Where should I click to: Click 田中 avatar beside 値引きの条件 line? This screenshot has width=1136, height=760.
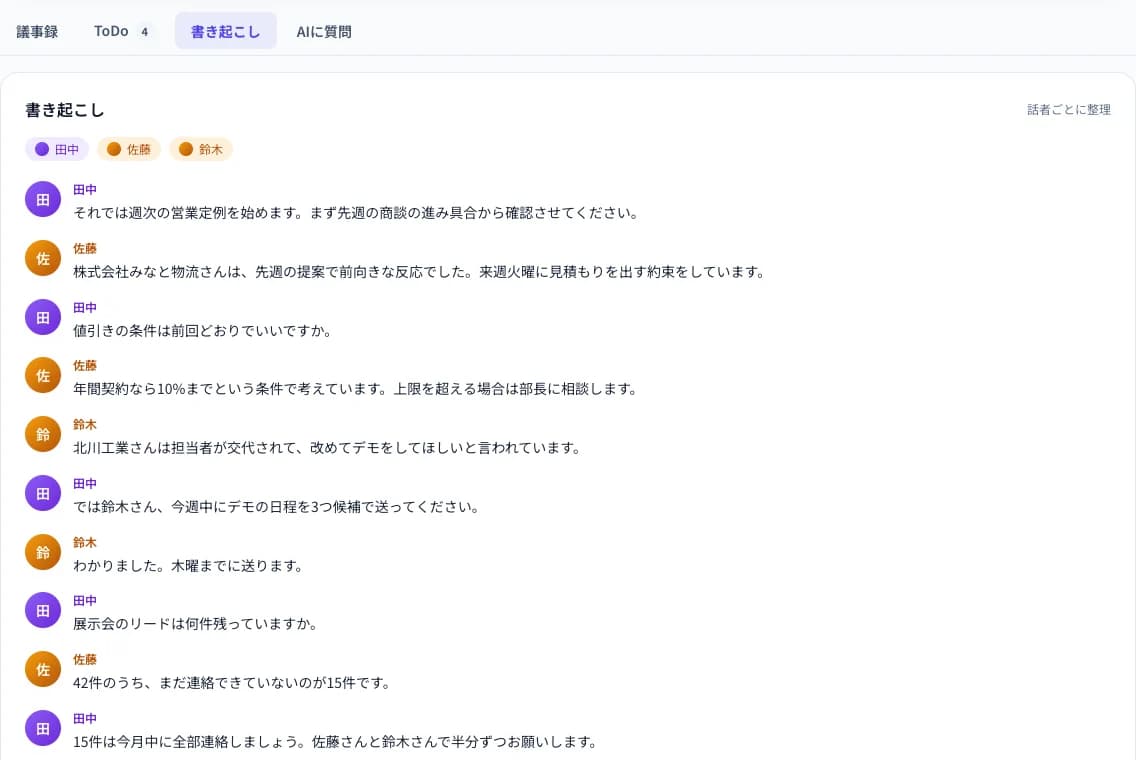(x=43, y=317)
